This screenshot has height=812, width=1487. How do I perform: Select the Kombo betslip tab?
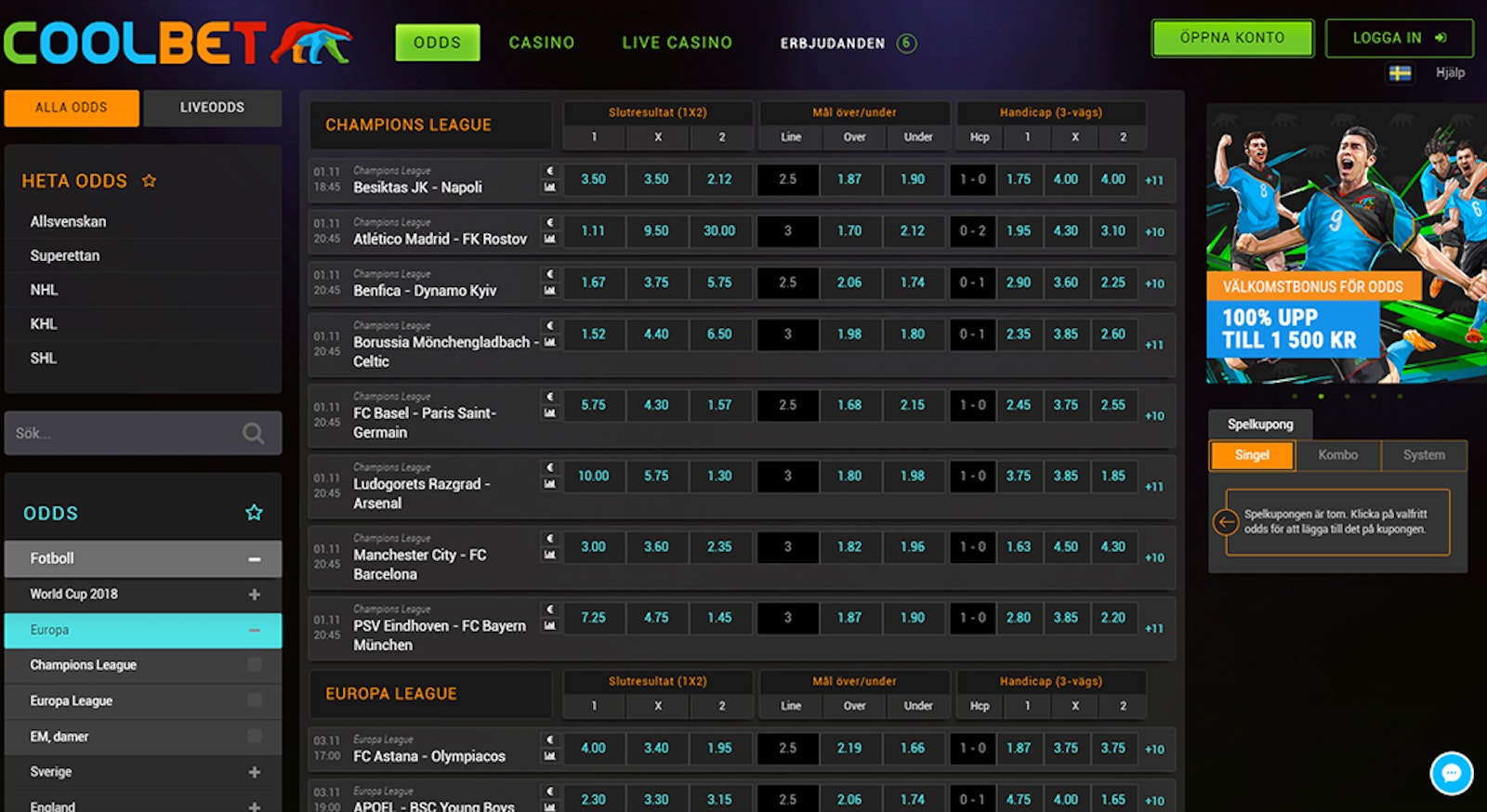[x=1338, y=455]
